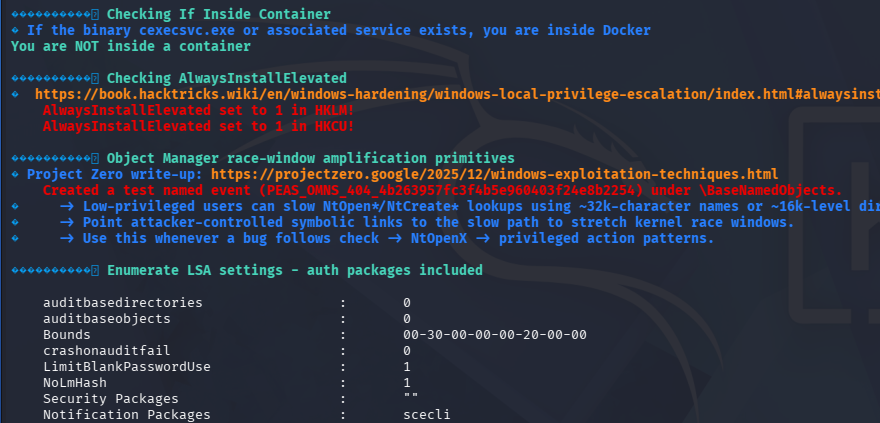Select the "Enumerate LSA settings" heading
Image resolution: width=880 pixels, height=423 pixels.
295,270
